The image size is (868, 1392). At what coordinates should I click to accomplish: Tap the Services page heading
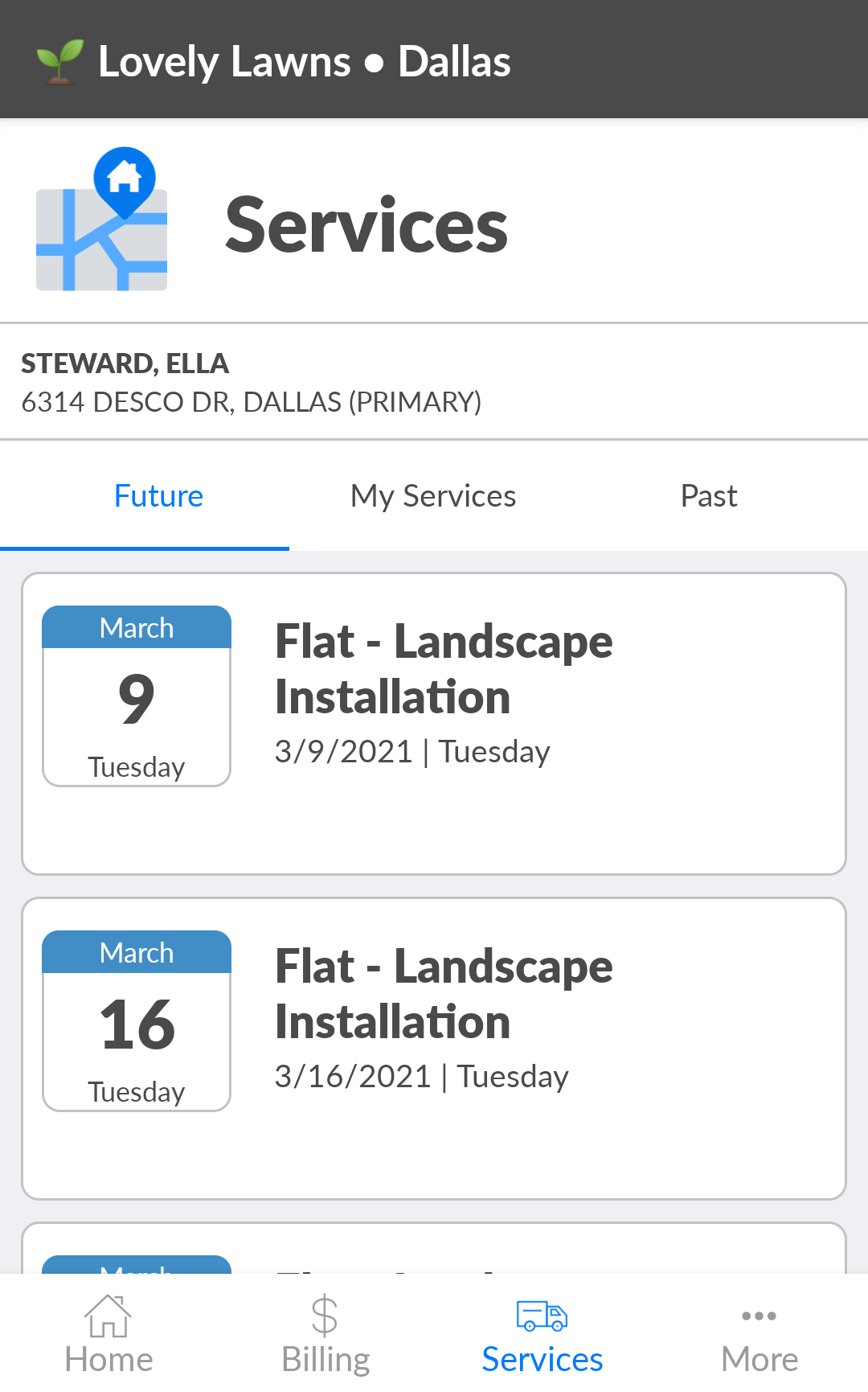click(366, 226)
